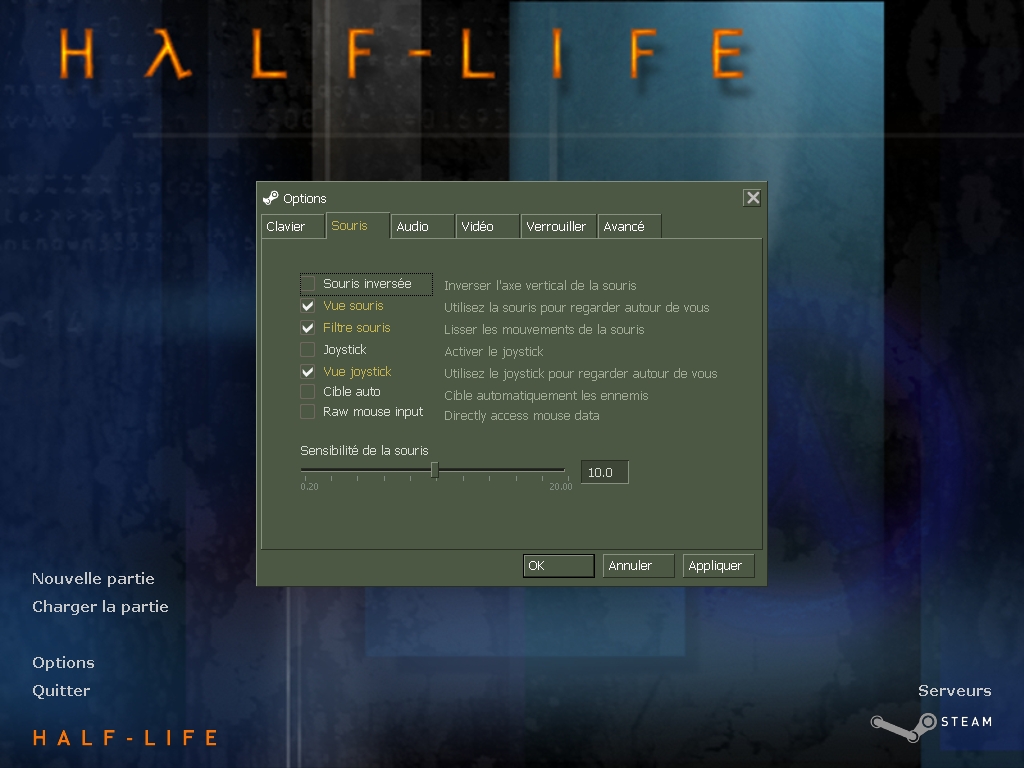Enable the Joystick checkbox
This screenshot has height=768, width=1024.
(x=308, y=350)
